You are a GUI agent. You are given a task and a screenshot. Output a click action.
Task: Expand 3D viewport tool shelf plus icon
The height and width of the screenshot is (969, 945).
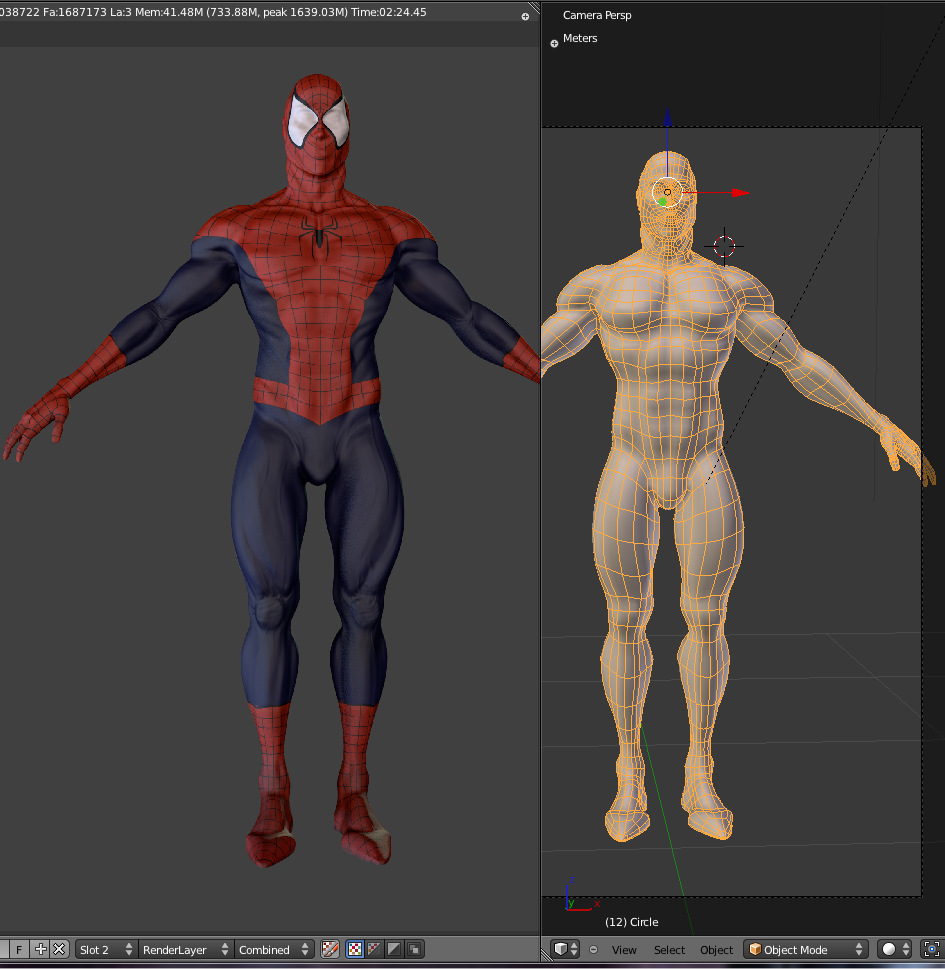pos(554,43)
